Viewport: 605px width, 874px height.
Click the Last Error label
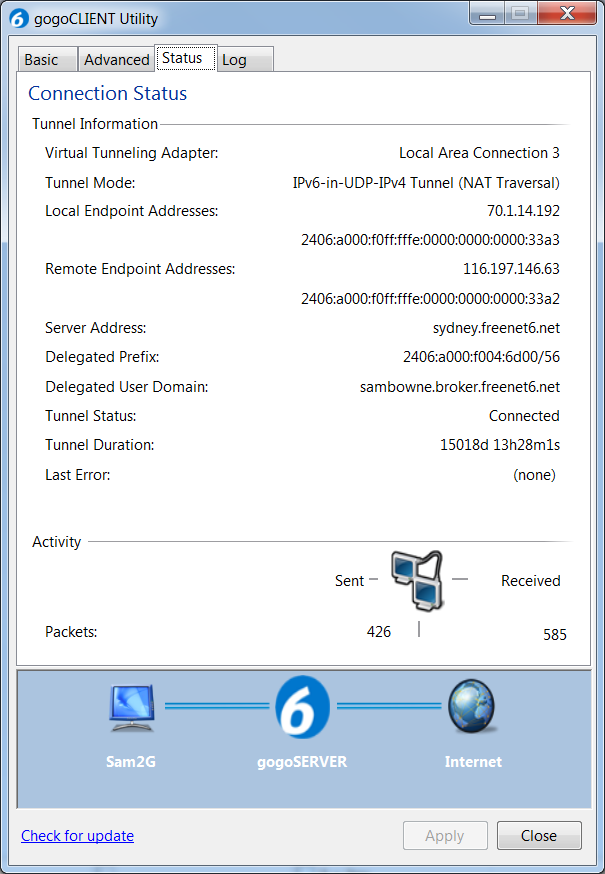pyautogui.click(x=78, y=475)
